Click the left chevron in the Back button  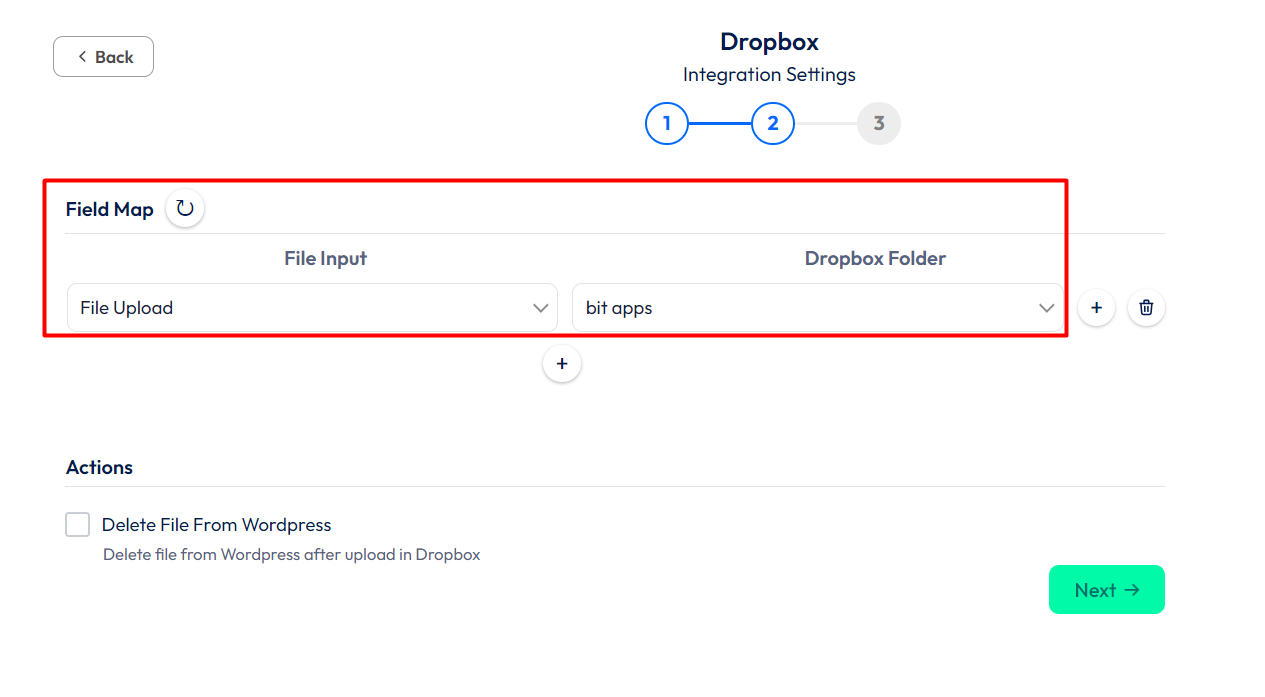click(x=82, y=57)
